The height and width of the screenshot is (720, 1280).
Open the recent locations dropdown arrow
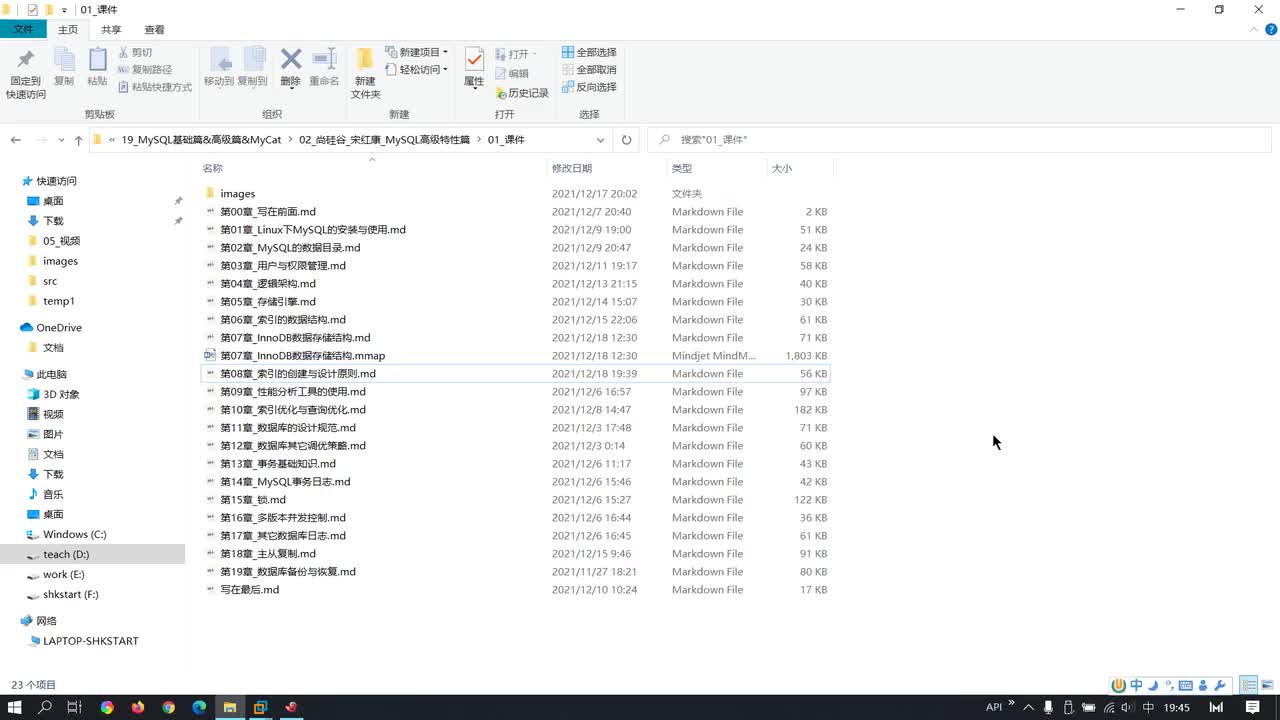click(x=61, y=140)
